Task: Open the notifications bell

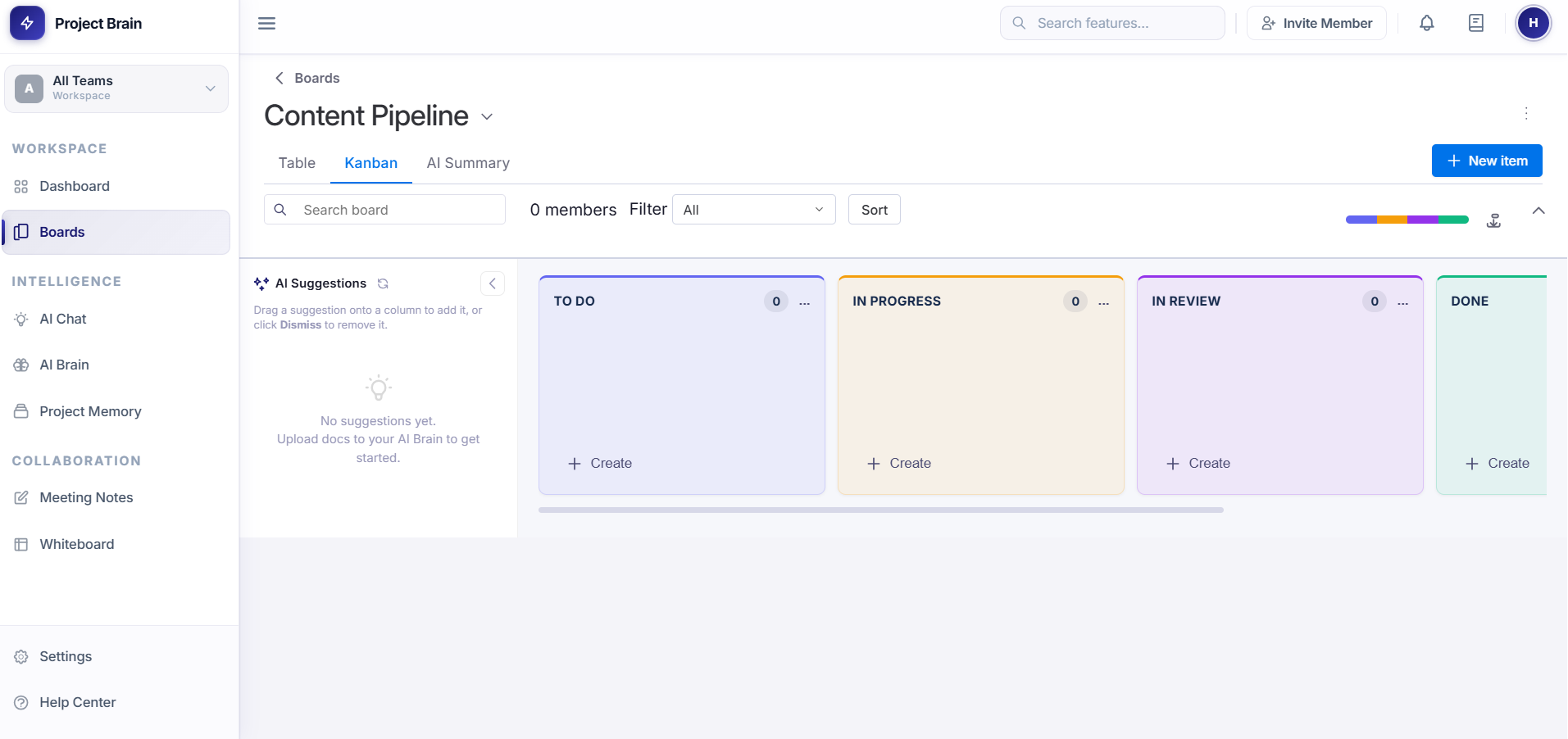Action: pos(1427,23)
